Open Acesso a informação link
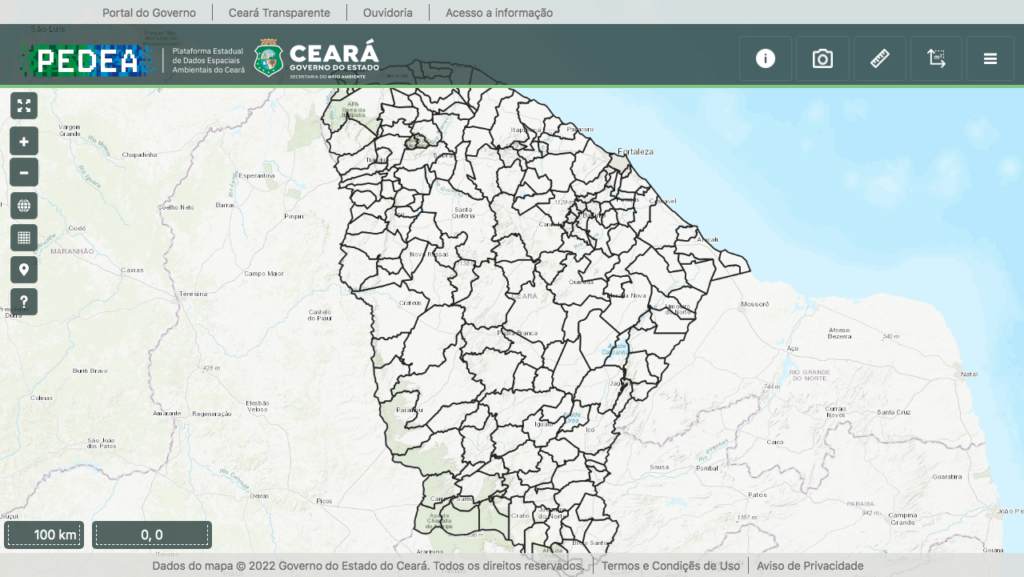Viewport: 1024px width, 577px height. tap(499, 13)
